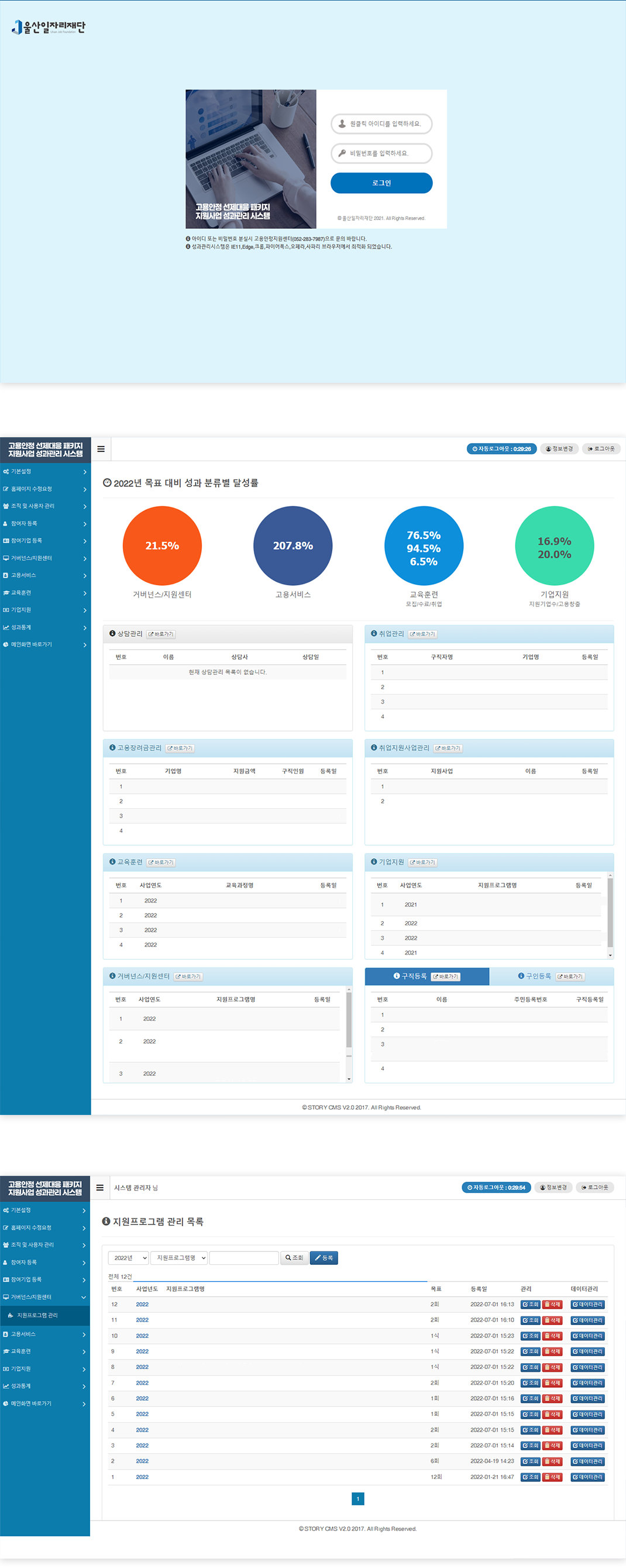The width and height of the screenshot is (626, 1568).
Task: Click the ID input on login screen
Action: point(381,123)
